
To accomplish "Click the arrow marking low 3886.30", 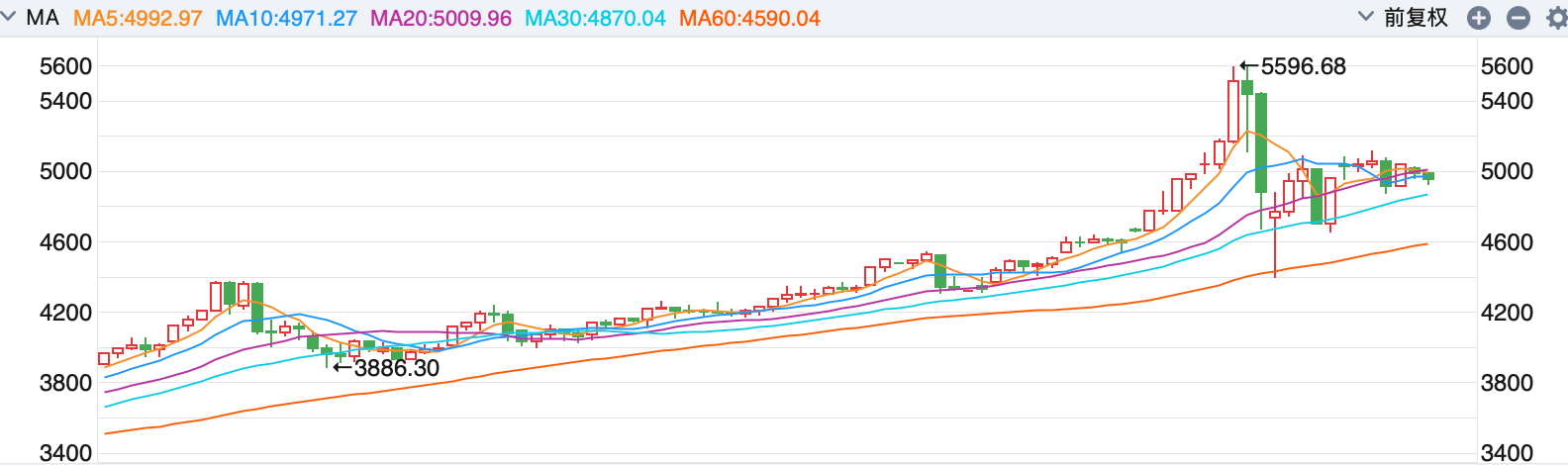I will (x=343, y=368).
